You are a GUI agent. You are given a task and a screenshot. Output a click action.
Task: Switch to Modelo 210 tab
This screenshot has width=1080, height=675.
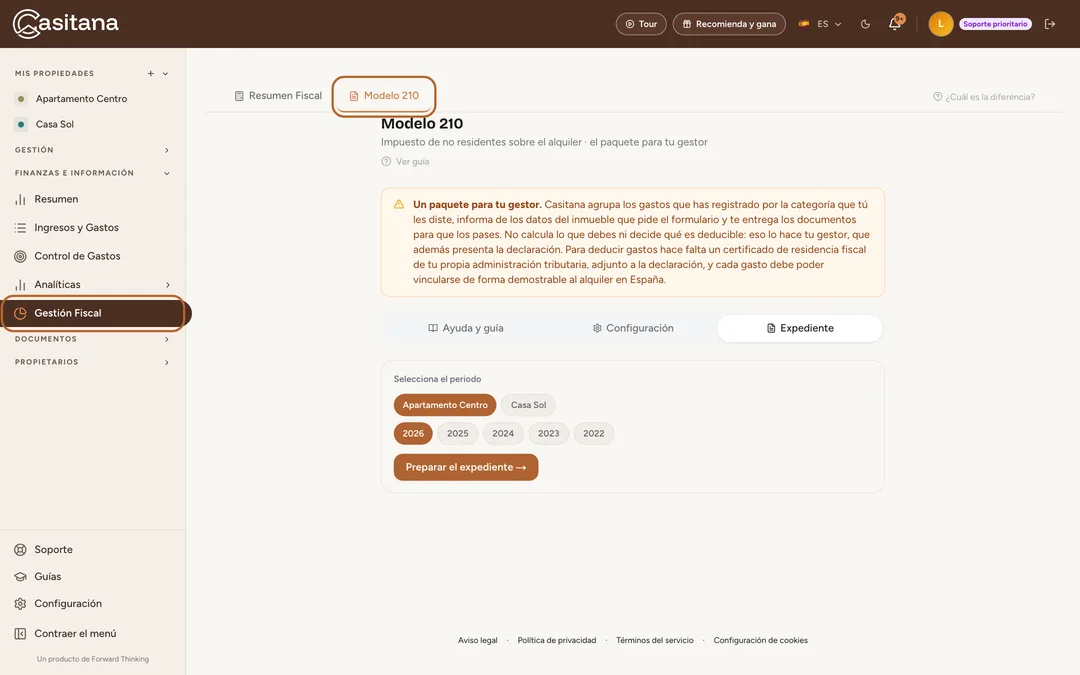pos(384,96)
